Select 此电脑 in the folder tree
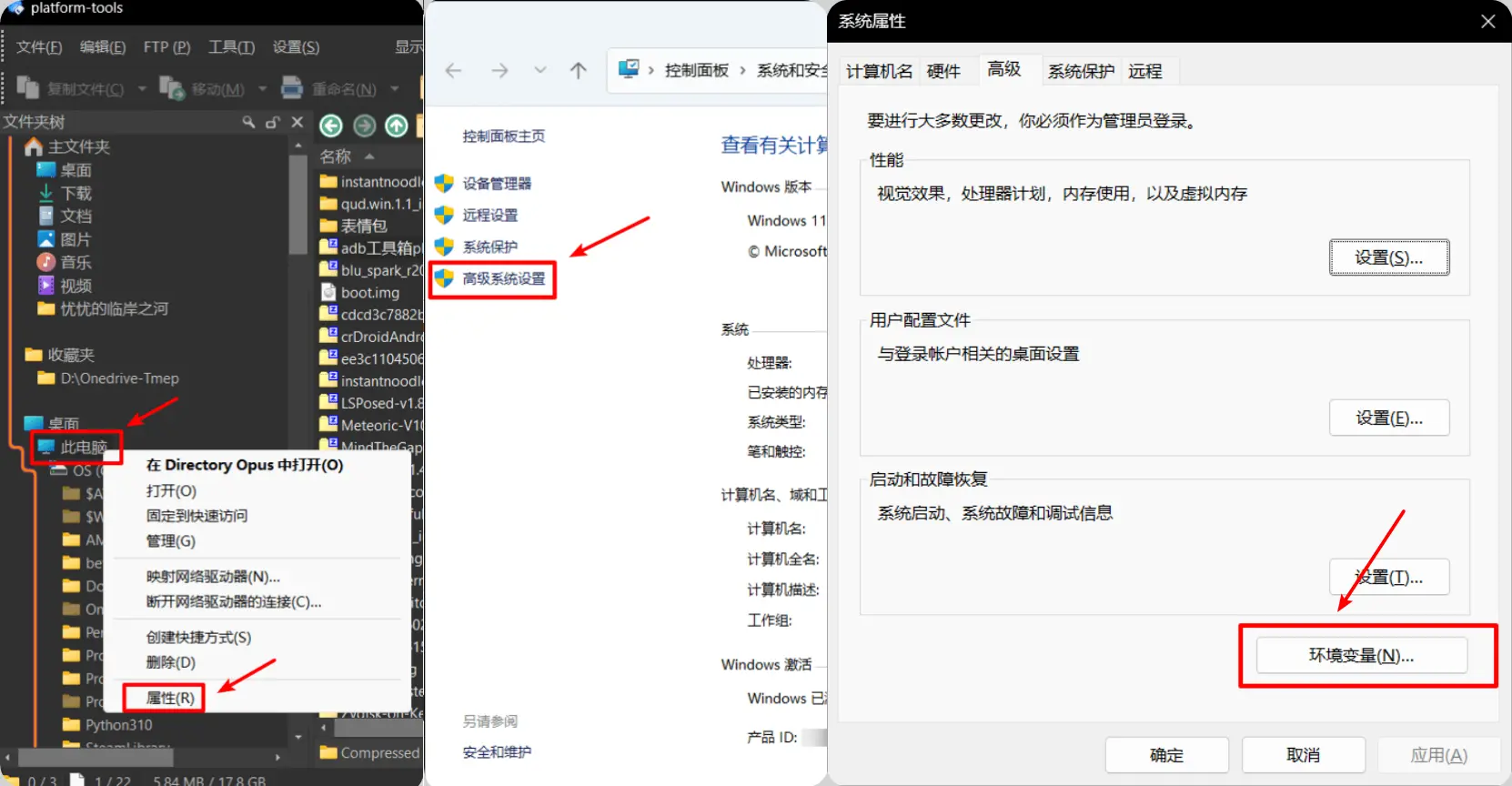The width and height of the screenshot is (1512, 786). click(84, 447)
